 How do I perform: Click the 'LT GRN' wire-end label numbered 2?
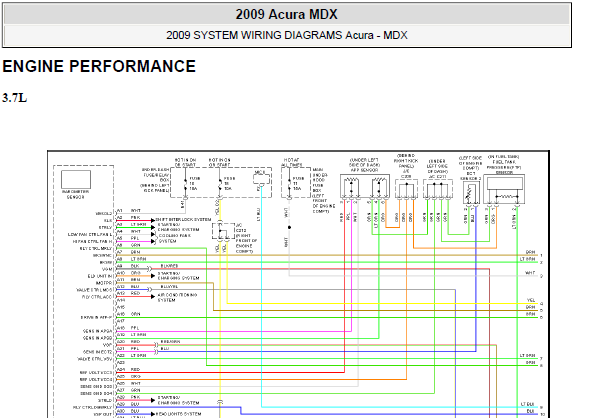point(528,259)
